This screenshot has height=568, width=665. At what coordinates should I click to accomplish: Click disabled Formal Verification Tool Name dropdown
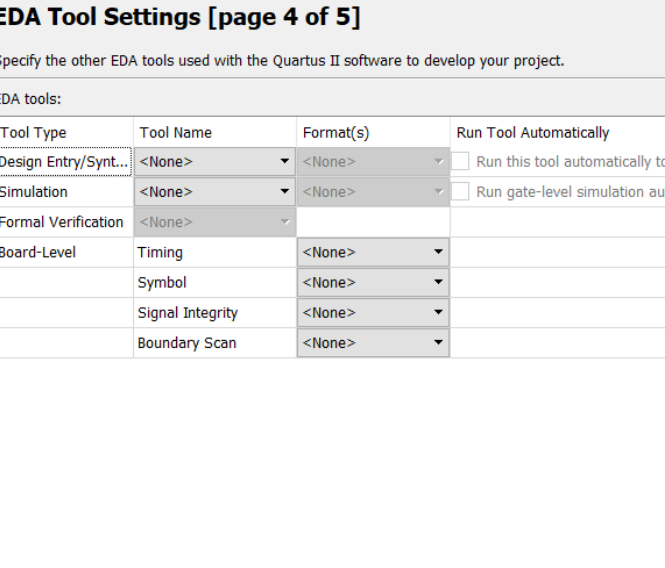(215, 222)
